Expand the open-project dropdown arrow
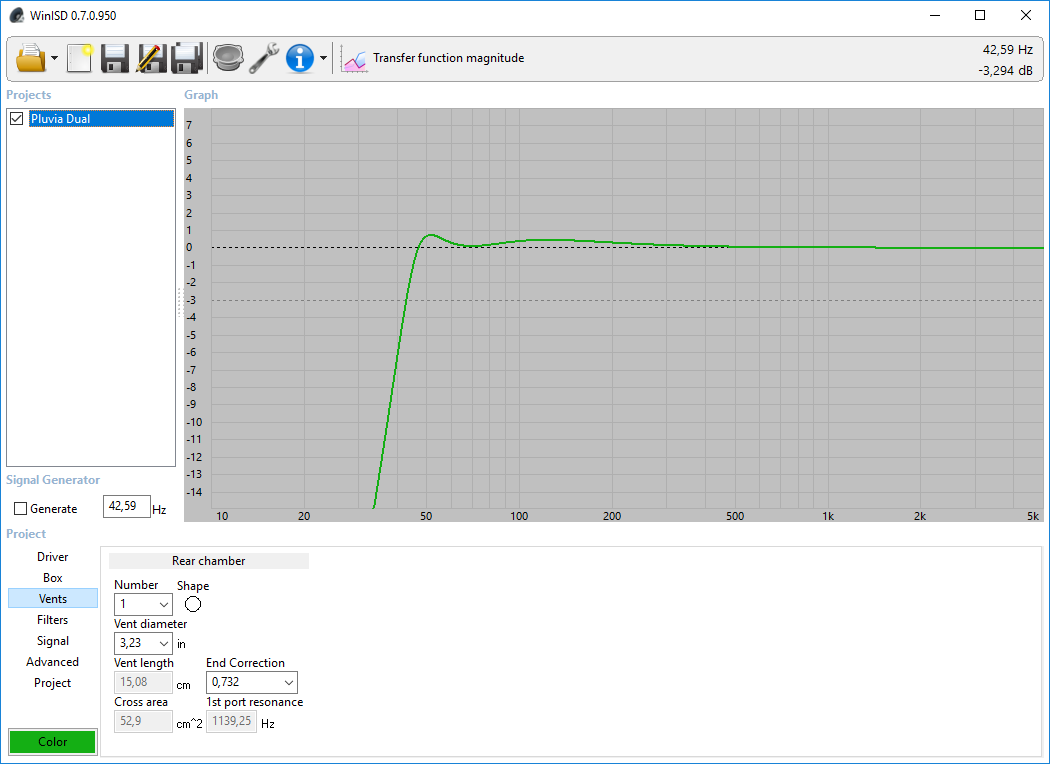 click(54, 58)
